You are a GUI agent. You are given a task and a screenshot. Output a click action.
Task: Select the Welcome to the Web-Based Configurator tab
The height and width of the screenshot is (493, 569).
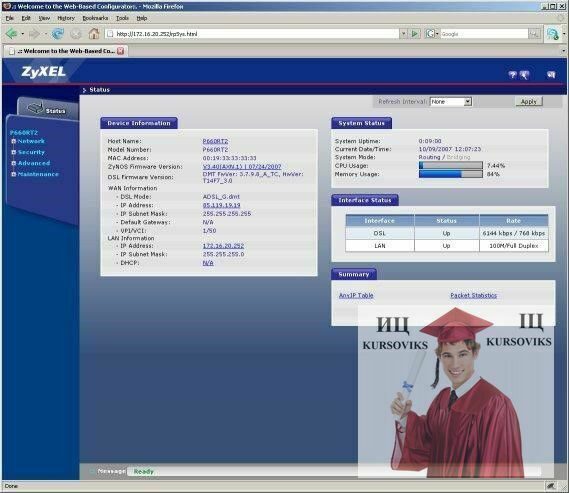65,51
